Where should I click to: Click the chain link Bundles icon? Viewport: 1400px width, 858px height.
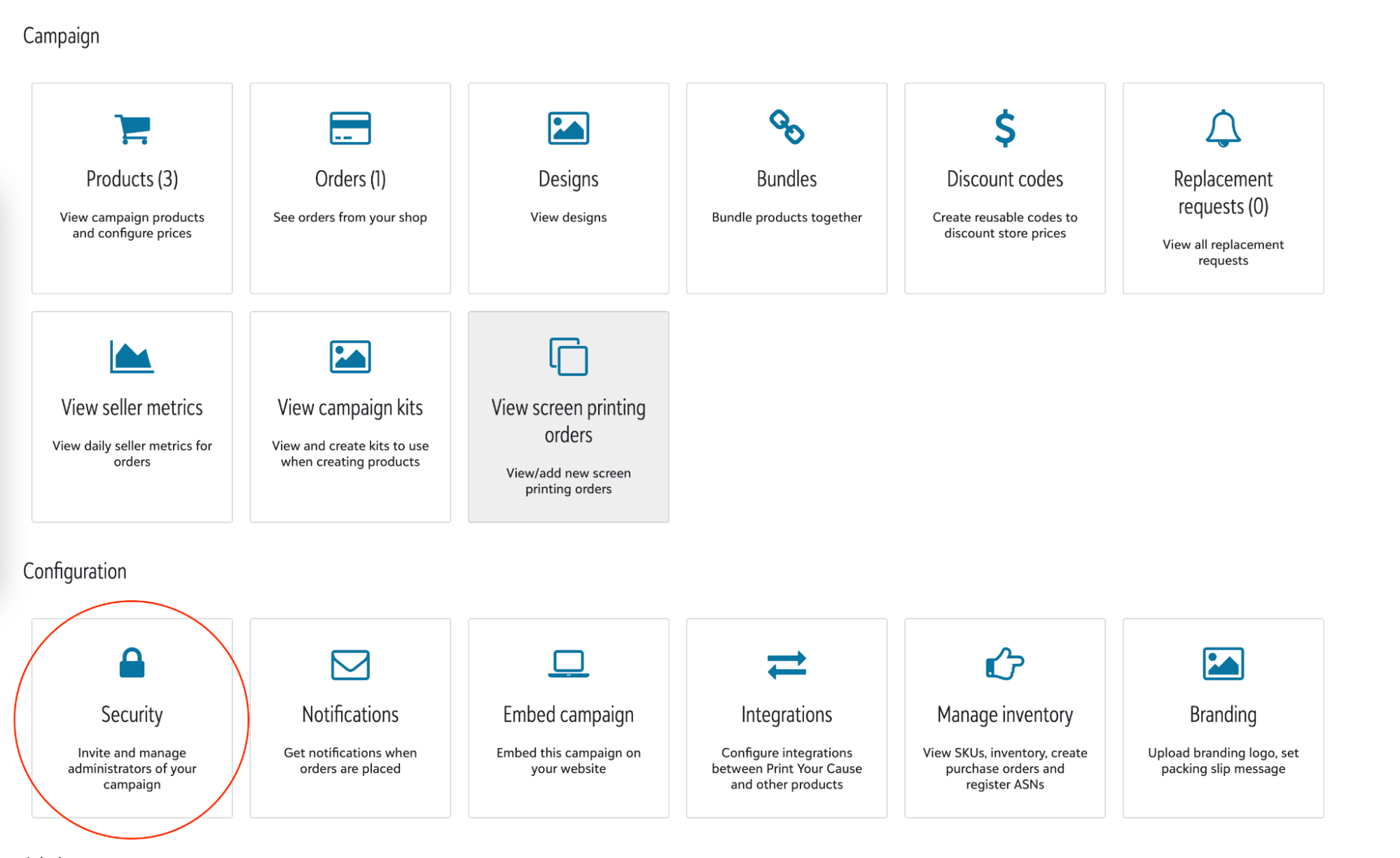[x=786, y=127]
